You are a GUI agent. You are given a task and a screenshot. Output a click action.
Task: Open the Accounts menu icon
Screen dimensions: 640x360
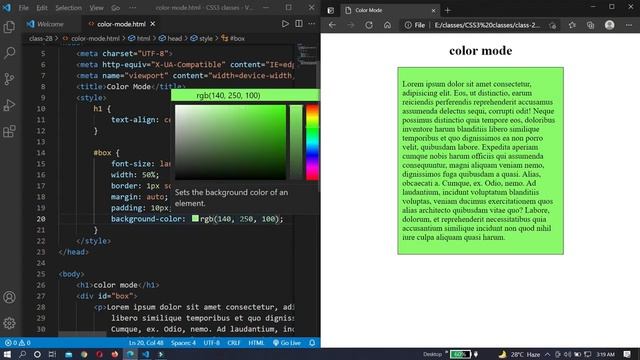point(9,297)
